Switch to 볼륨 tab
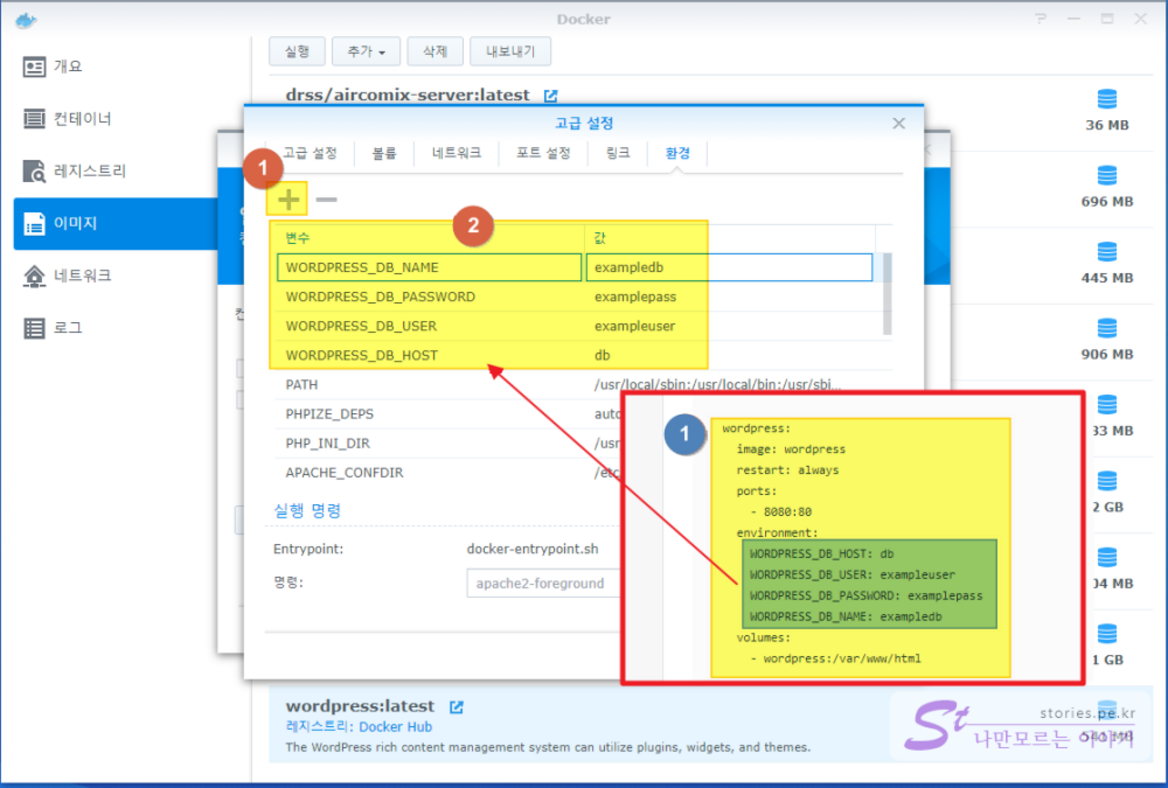The image size is (1168, 788). click(384, 153)
